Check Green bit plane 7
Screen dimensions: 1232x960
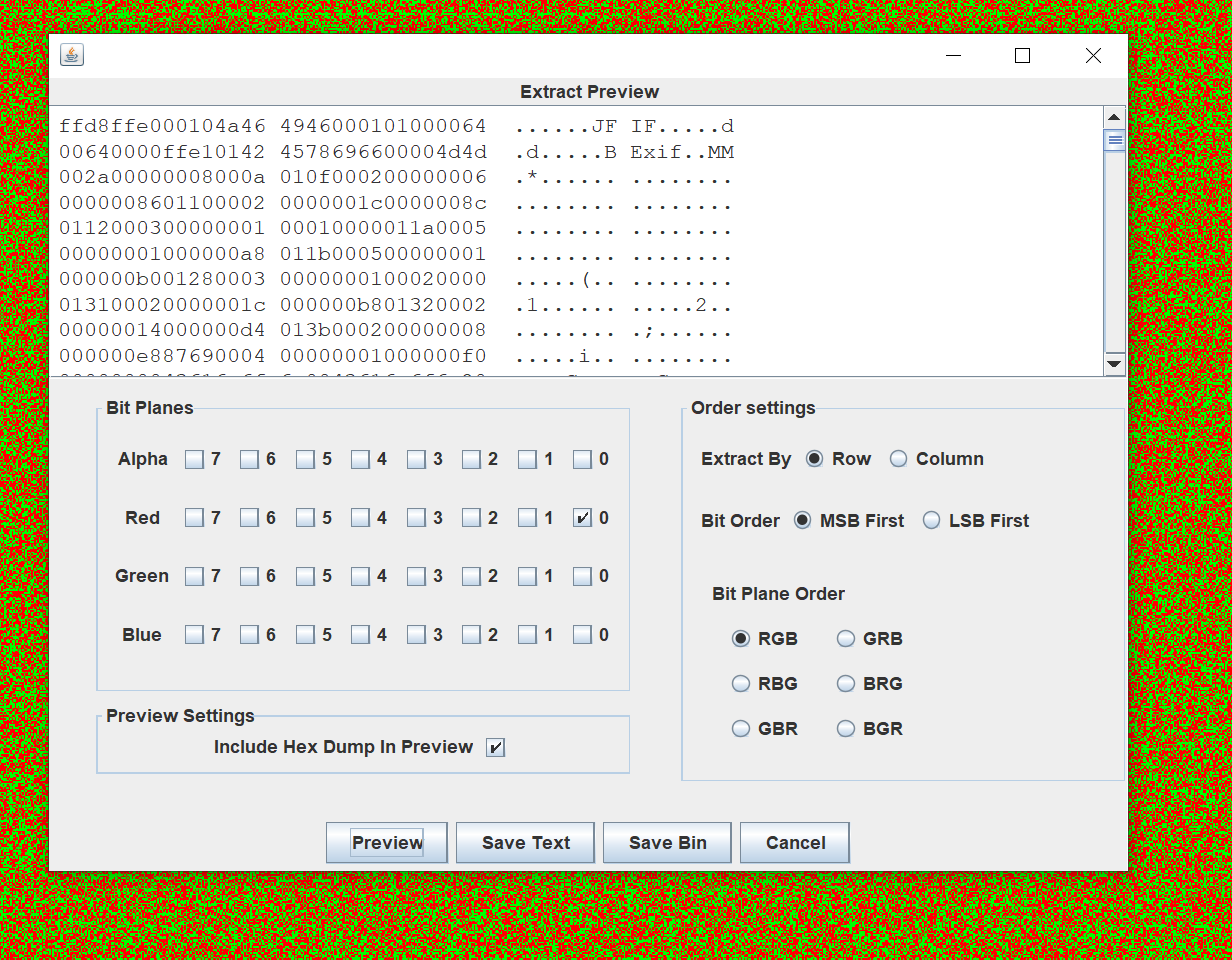click(195, 577)
